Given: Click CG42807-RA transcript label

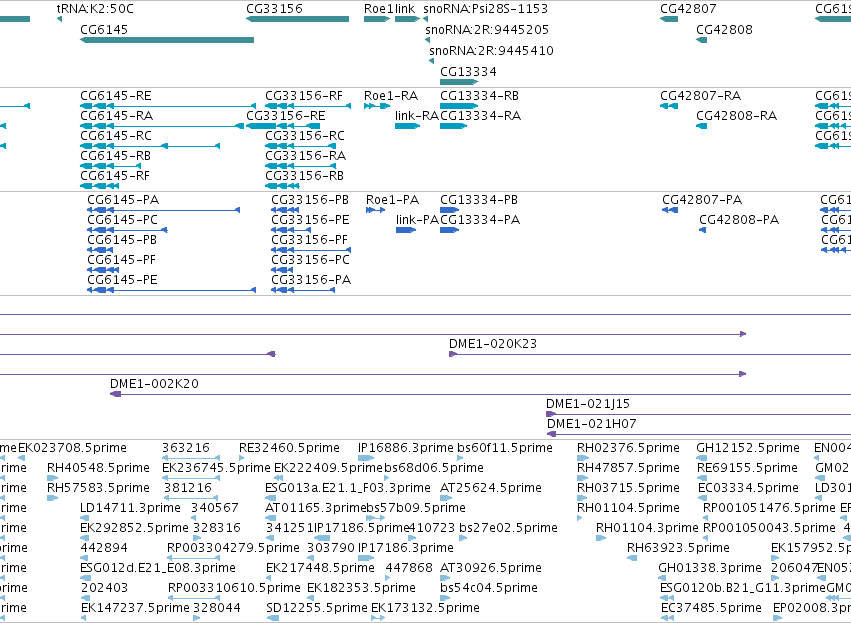Looking at the screenshot, I should point(701,96).
